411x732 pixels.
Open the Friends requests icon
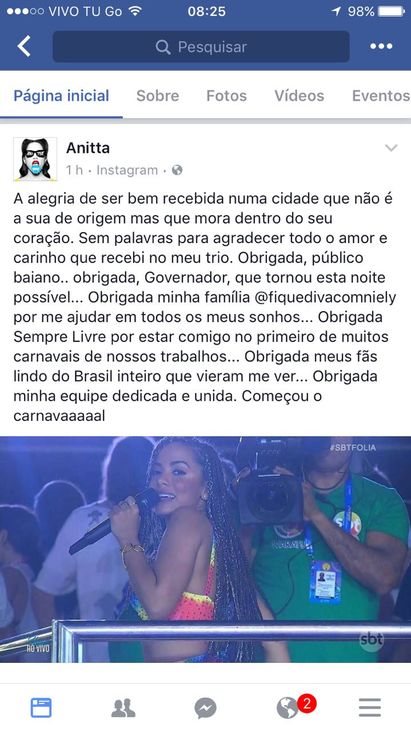123,708
